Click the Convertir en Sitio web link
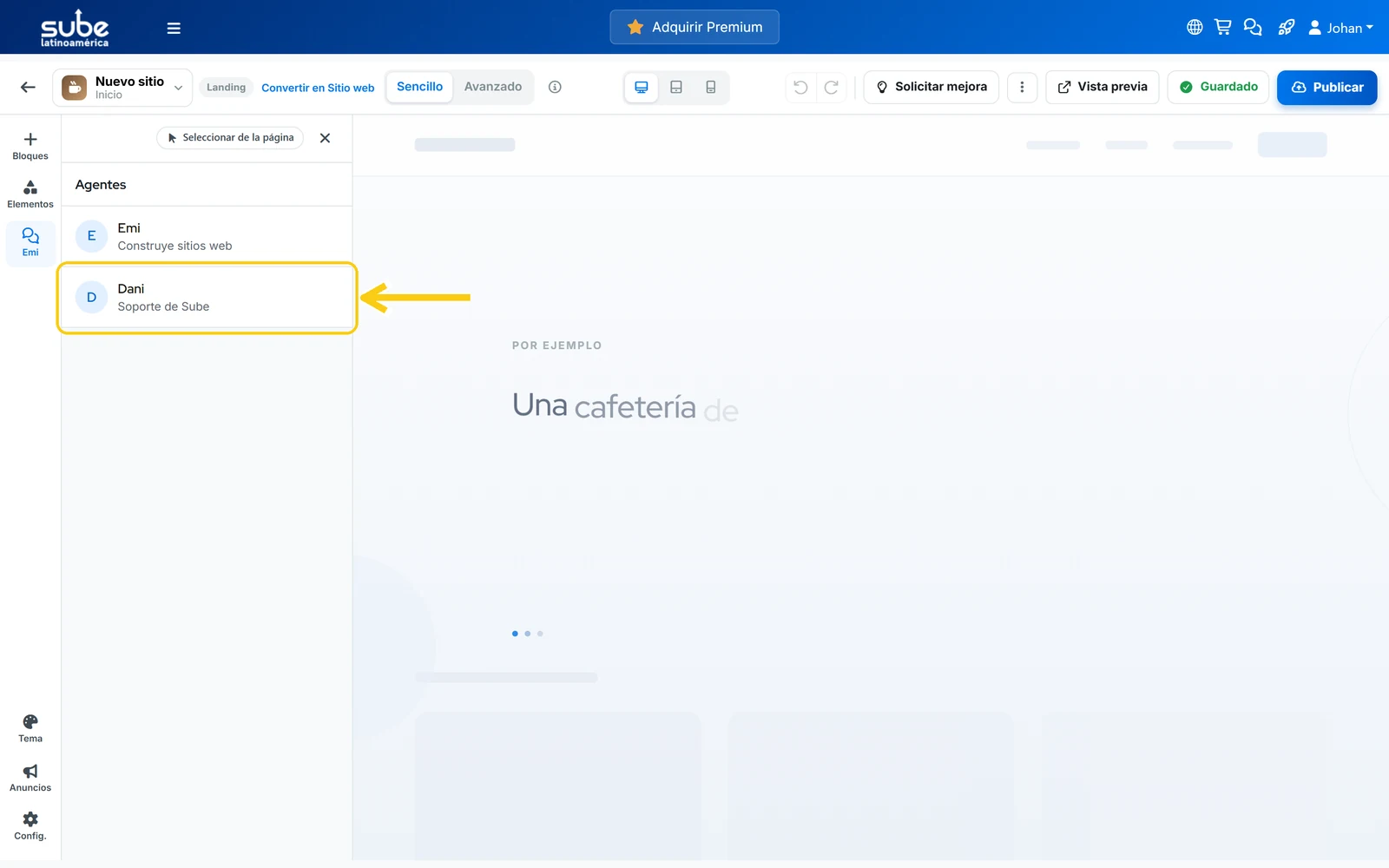Image resolution: width=1389 pixels, height=868 pixels. (318, 88)
